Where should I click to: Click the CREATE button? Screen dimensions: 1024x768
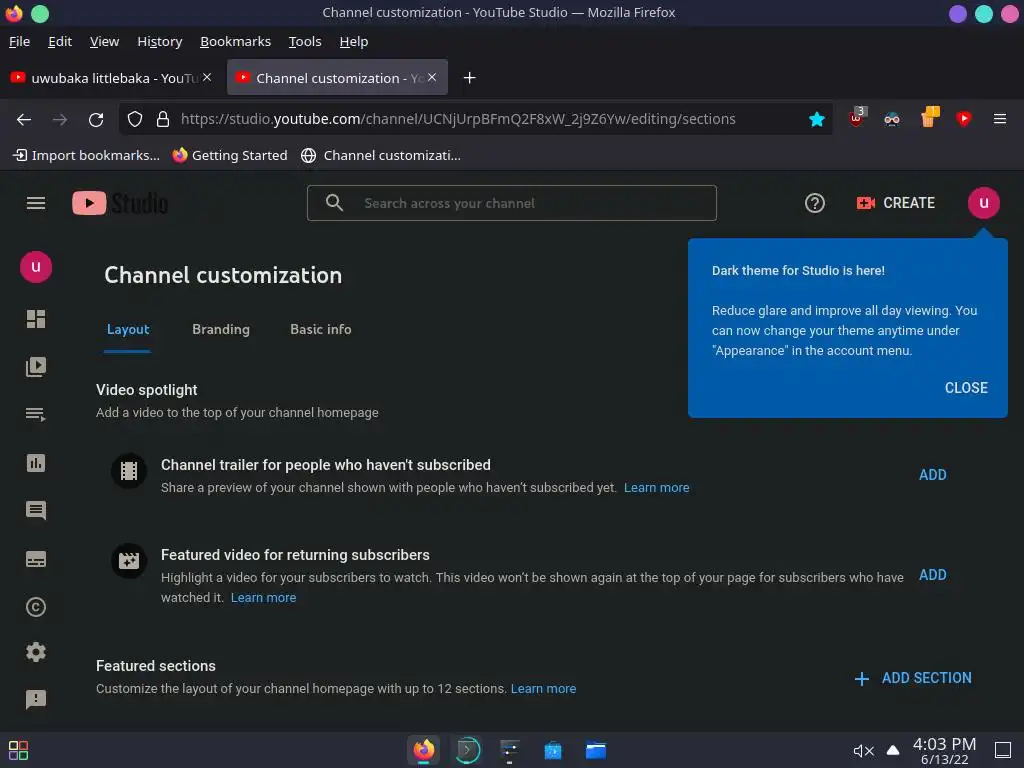click(x=896, y=203)
